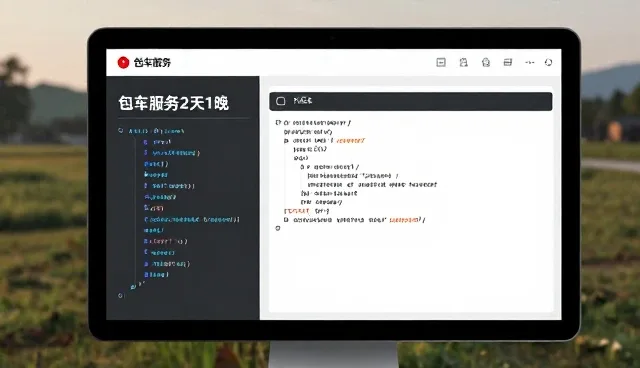Click the heading 包车服务2天1晚
The image size is (640, 368).
pyautogui.click(x=173, y=103)
